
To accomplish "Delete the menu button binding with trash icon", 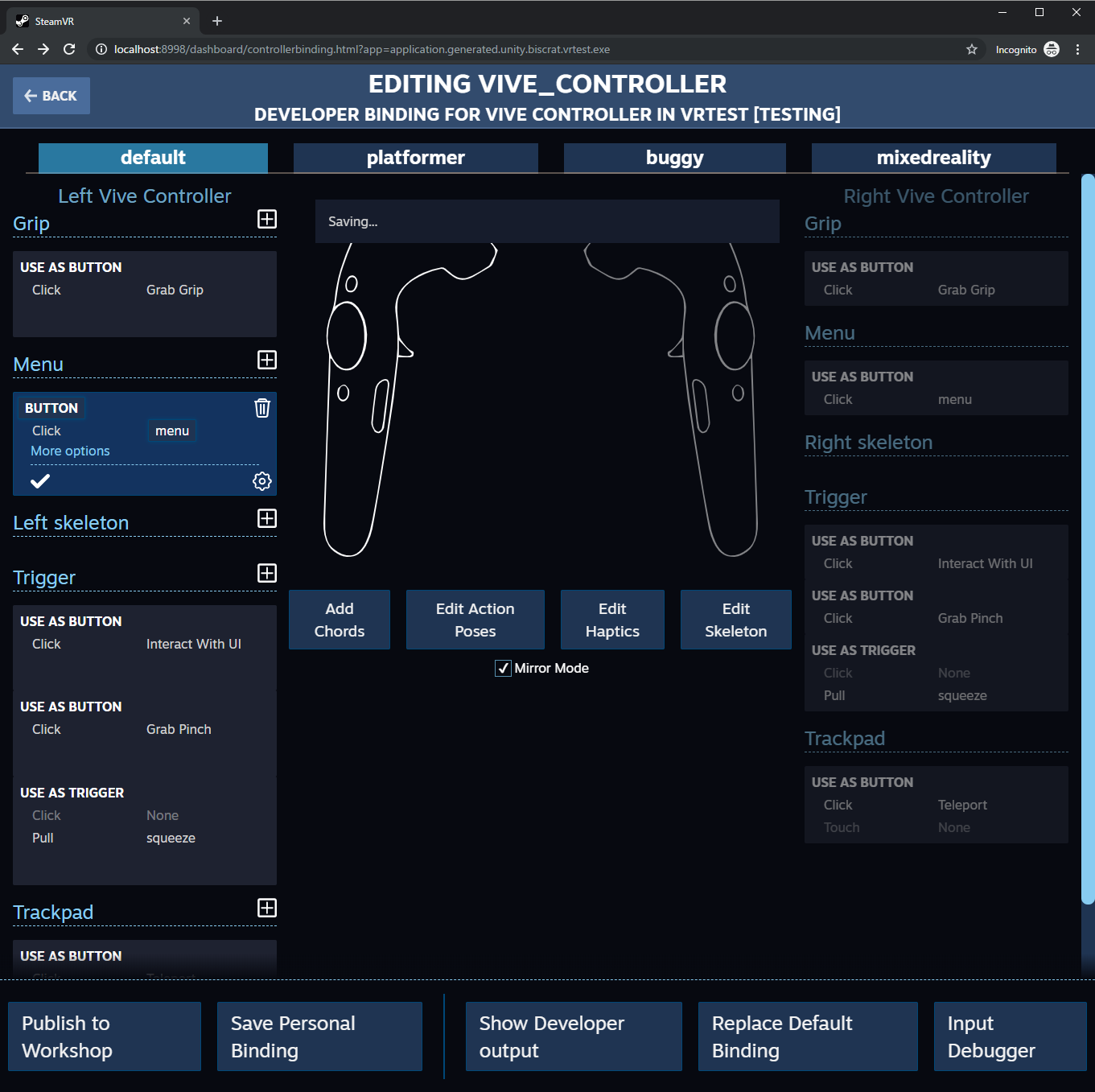I will 261,408.
